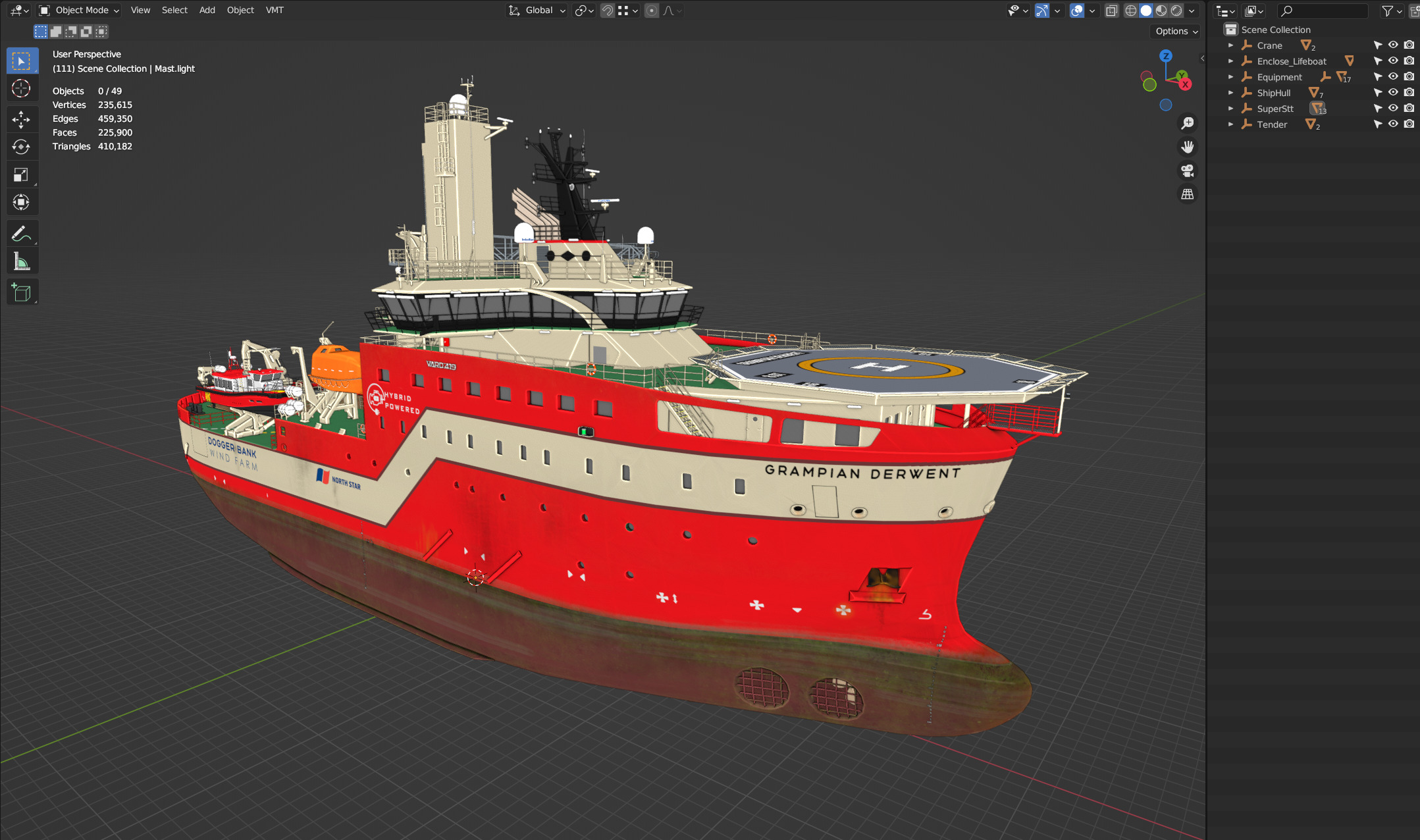Select the Rotate tool
Image resolution: width=1420 pixels, height=840 pixels.
click(x=22, y=147)
